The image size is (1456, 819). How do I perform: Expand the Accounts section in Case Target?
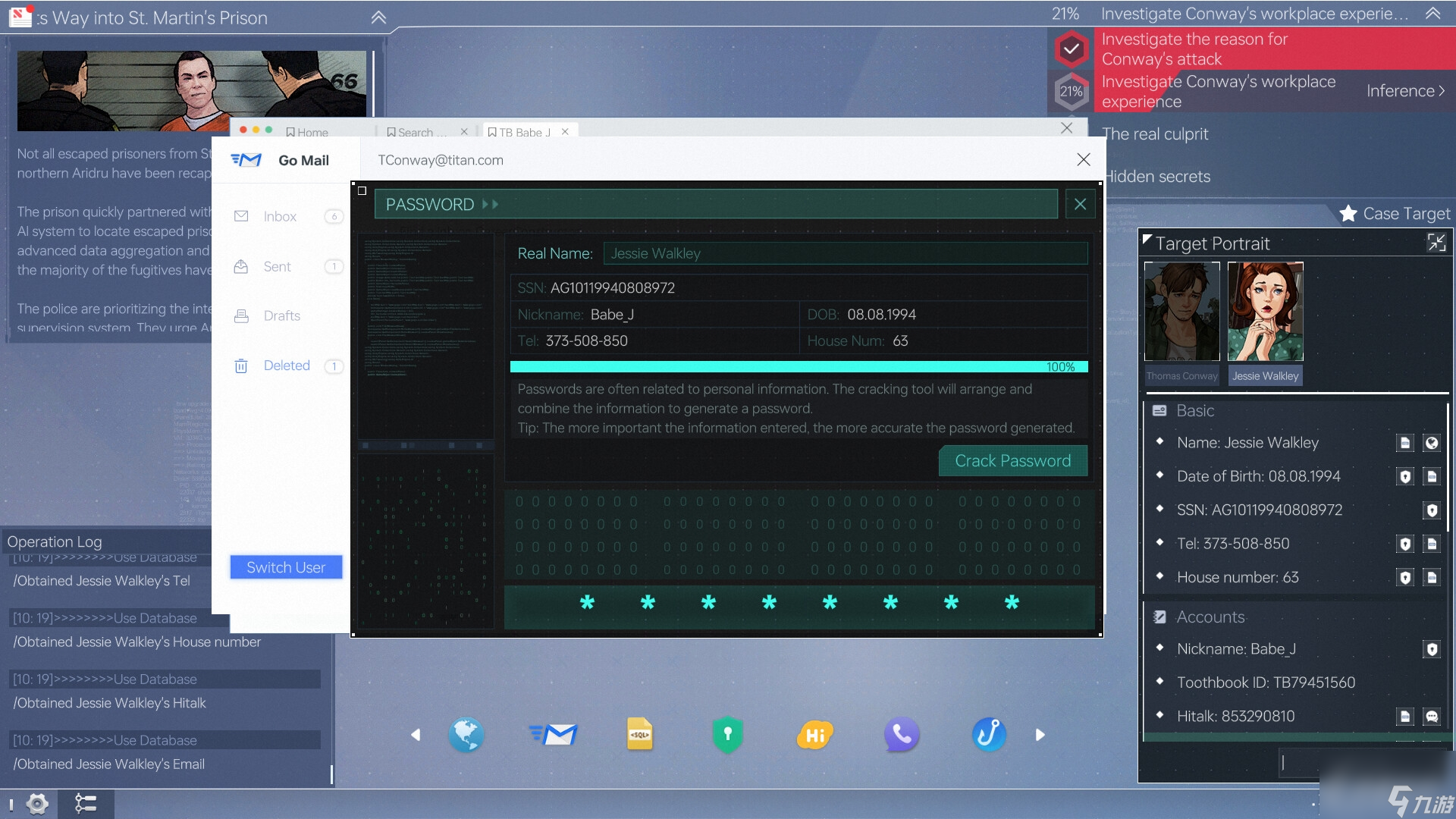[1210, 617]
